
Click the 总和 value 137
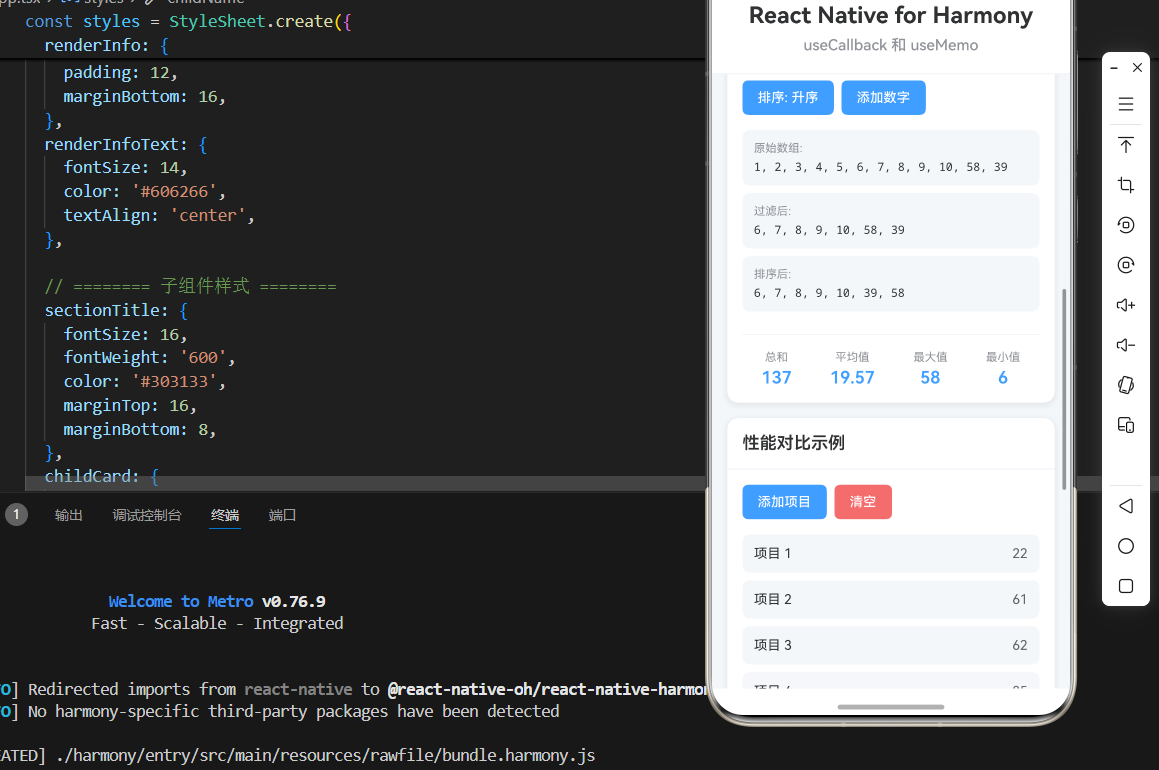(776, 378)
